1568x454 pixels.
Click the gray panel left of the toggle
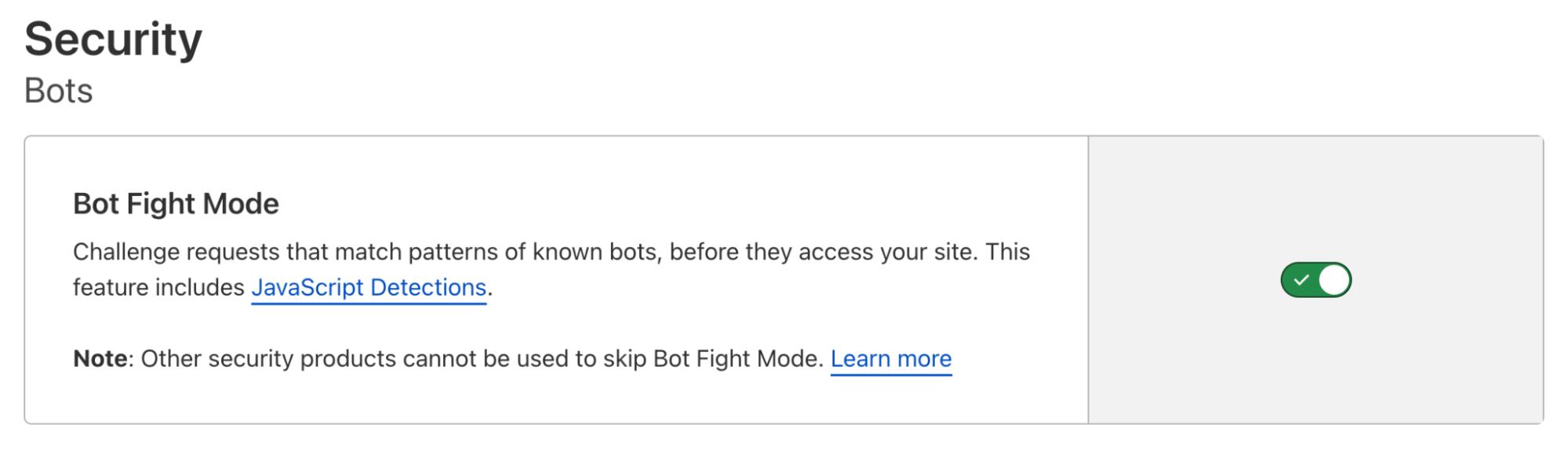click(x=1177, y=280)
